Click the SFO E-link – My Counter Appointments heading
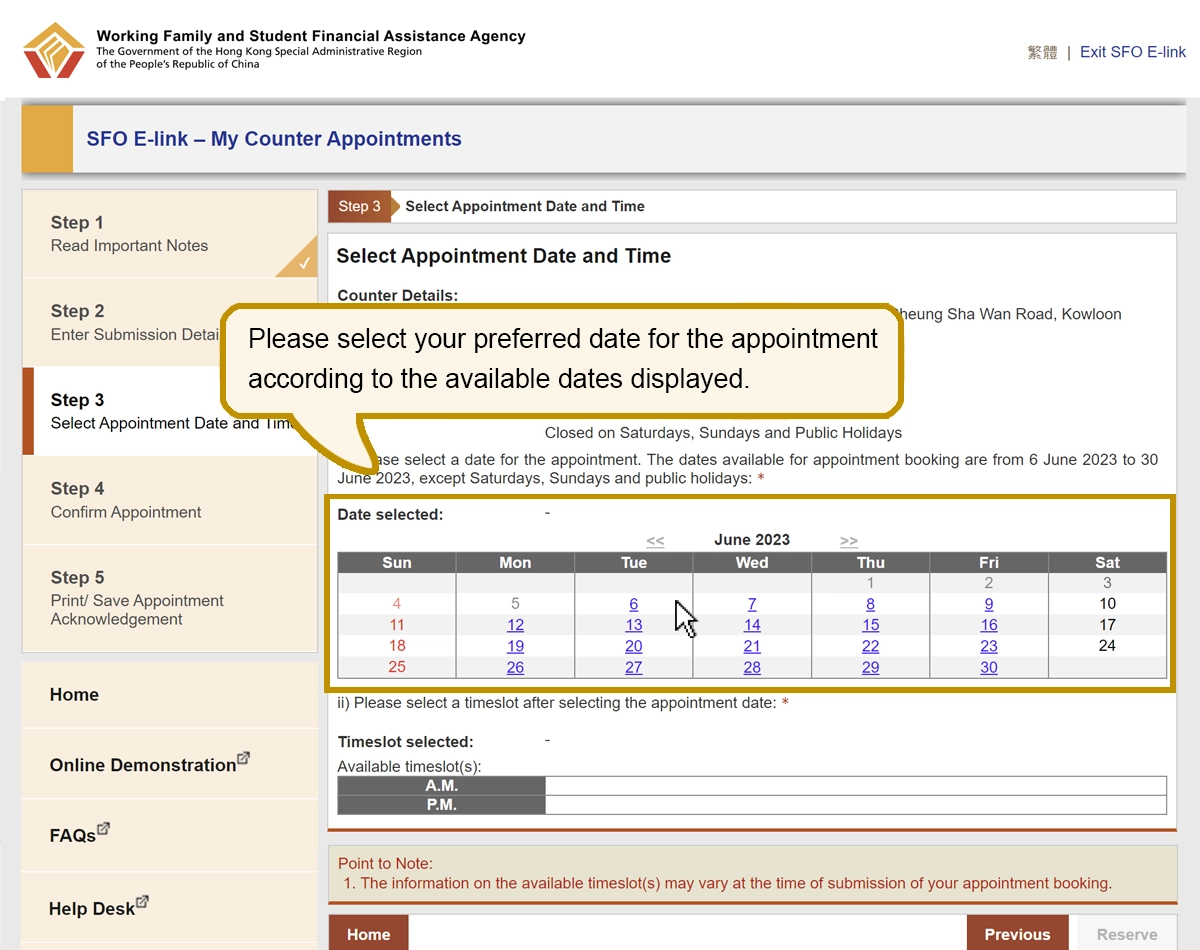Screen dimensions: 1200x950 274,139
